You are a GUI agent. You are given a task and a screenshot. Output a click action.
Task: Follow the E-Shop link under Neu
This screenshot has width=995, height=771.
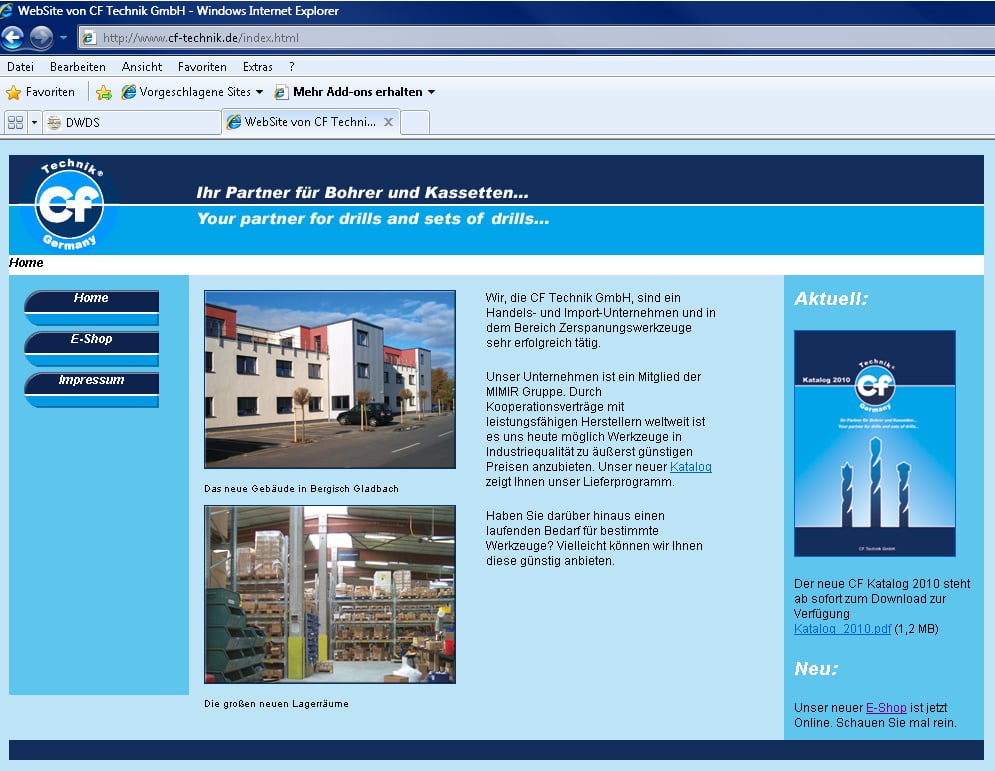[x=886, y=708]
